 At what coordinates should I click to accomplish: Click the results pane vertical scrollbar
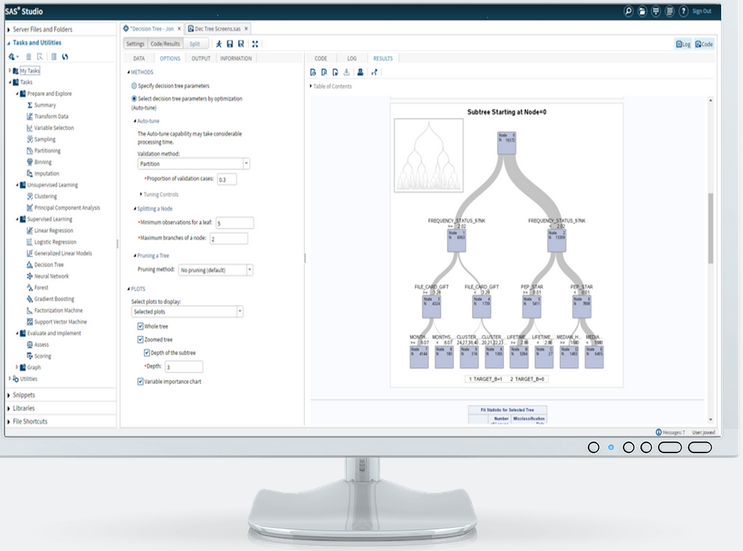pos(710,228)
